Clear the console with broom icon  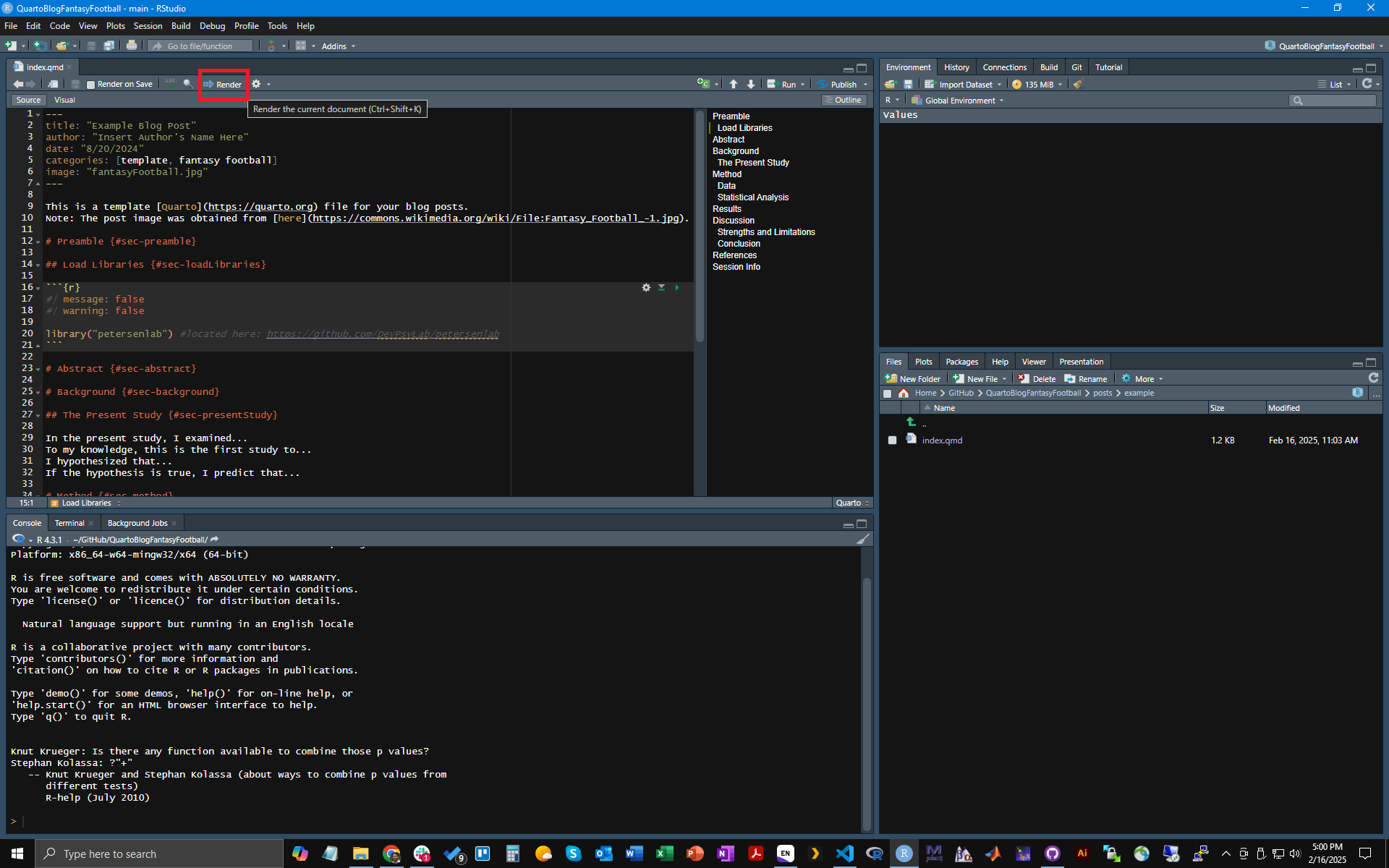point(863,539)
